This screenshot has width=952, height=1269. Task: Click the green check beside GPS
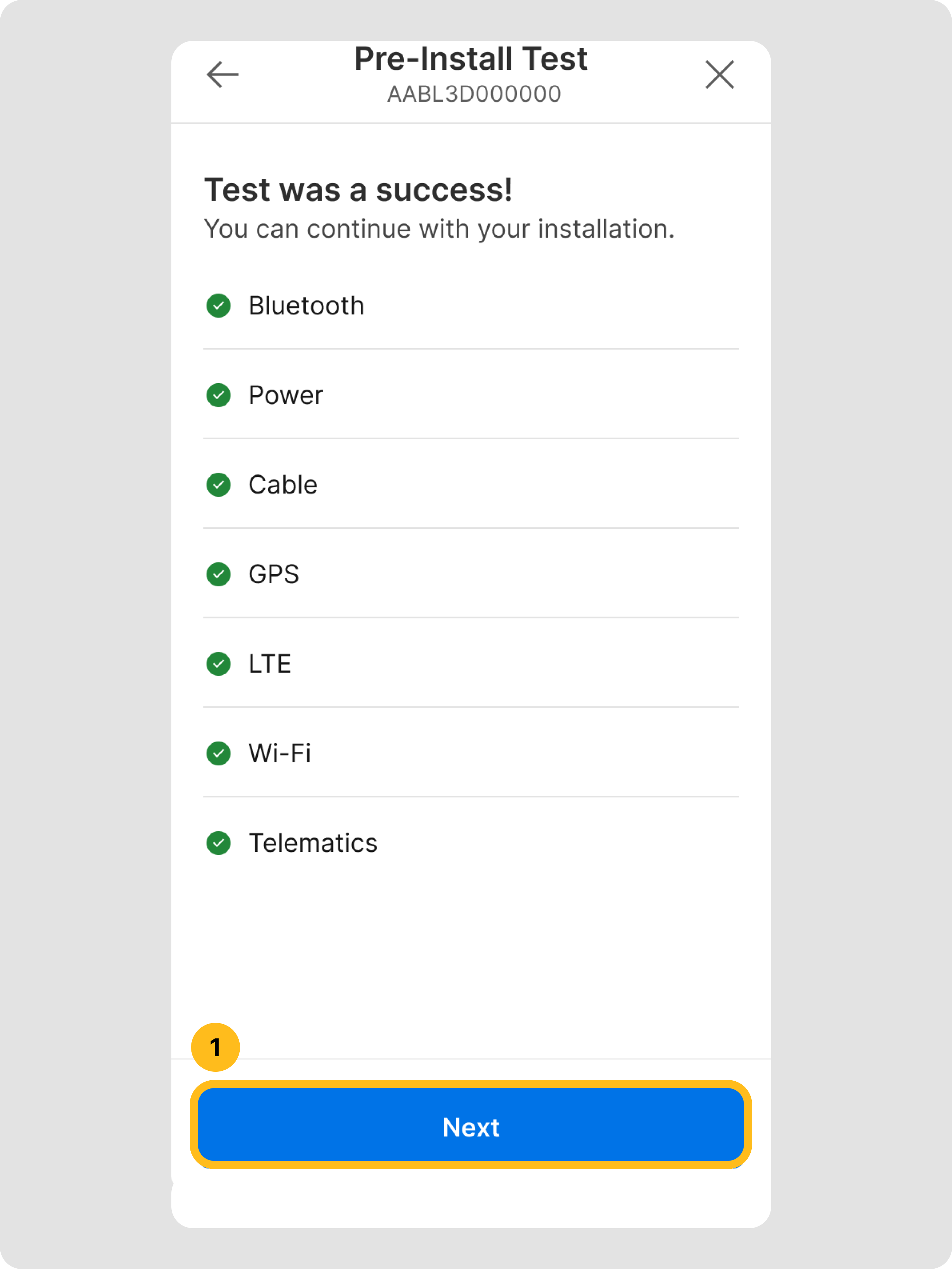[219, 574]
